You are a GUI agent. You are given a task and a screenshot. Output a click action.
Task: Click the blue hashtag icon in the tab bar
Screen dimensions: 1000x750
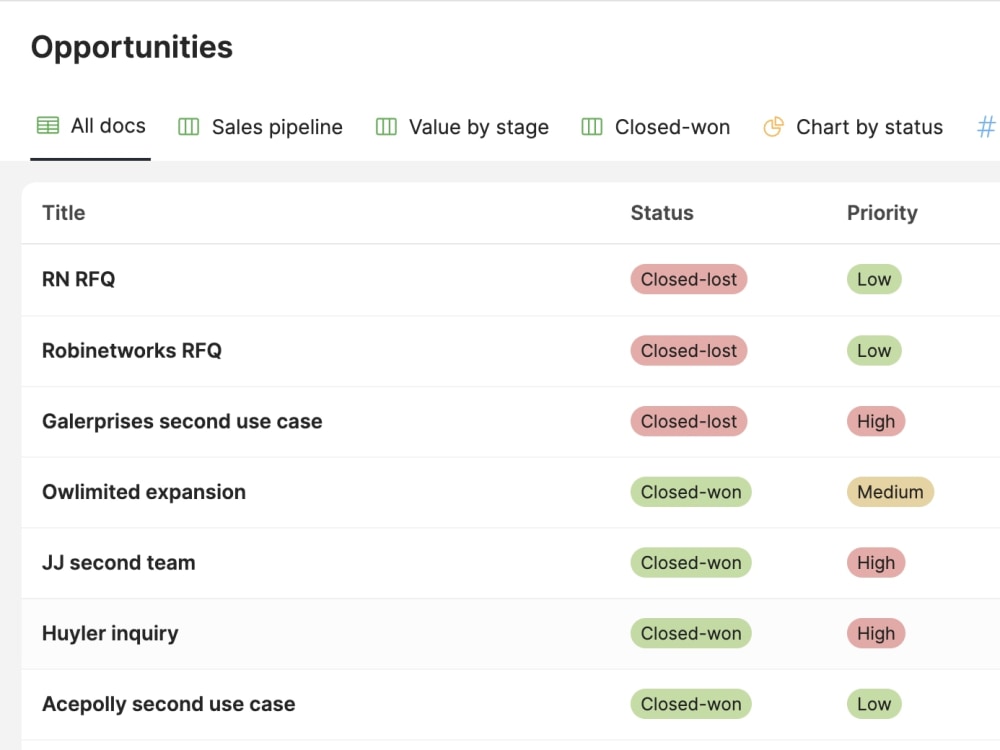(x=986, y=126)
